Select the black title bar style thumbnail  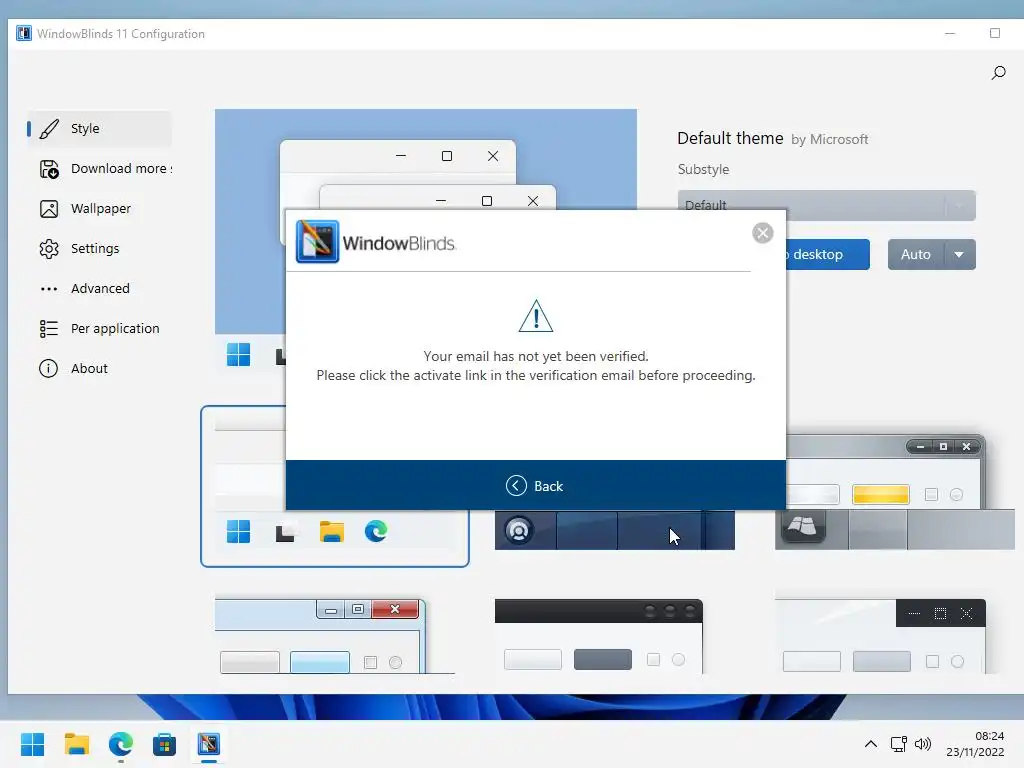click(599, 635)
